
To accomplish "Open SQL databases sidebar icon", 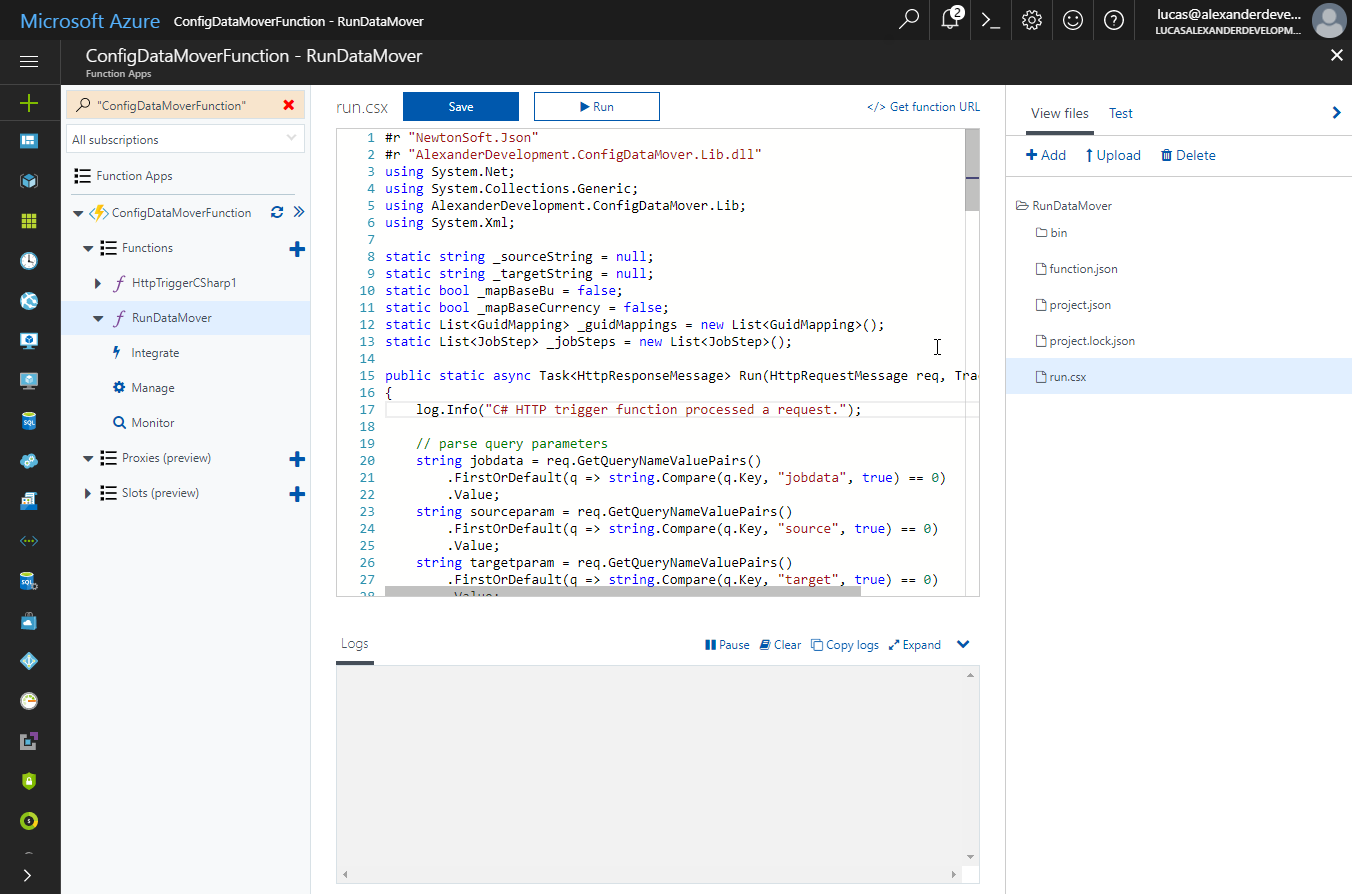I will [29, 421].
